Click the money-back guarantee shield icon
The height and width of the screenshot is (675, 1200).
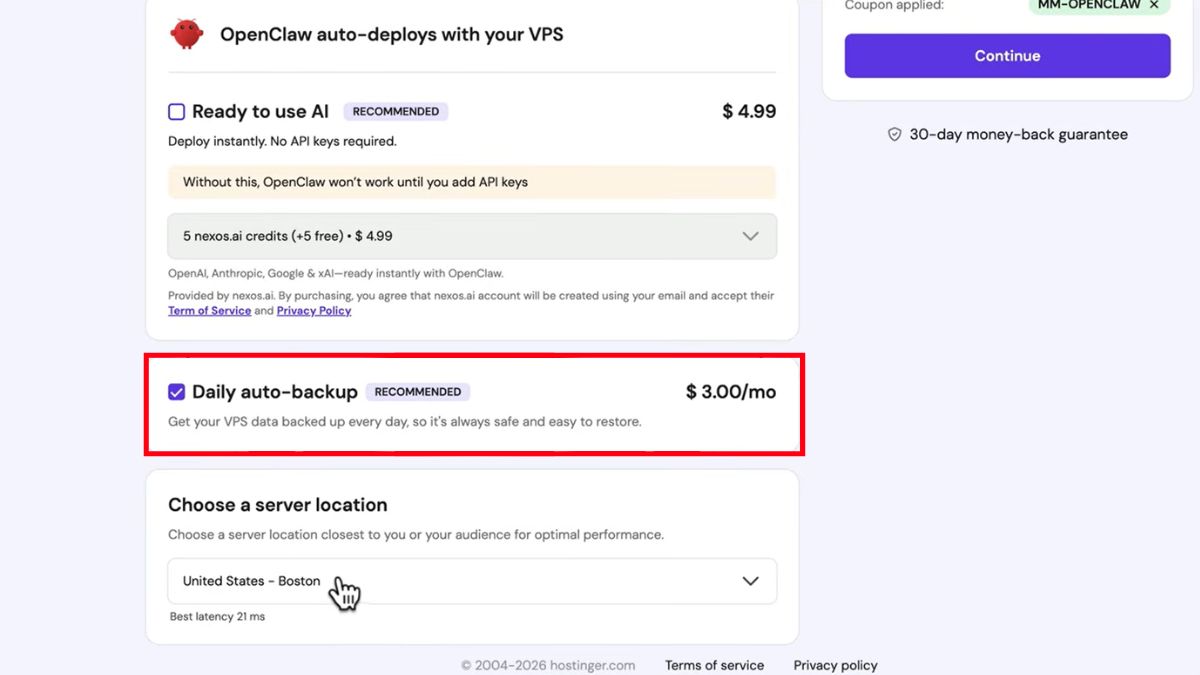tap(895, 134)
